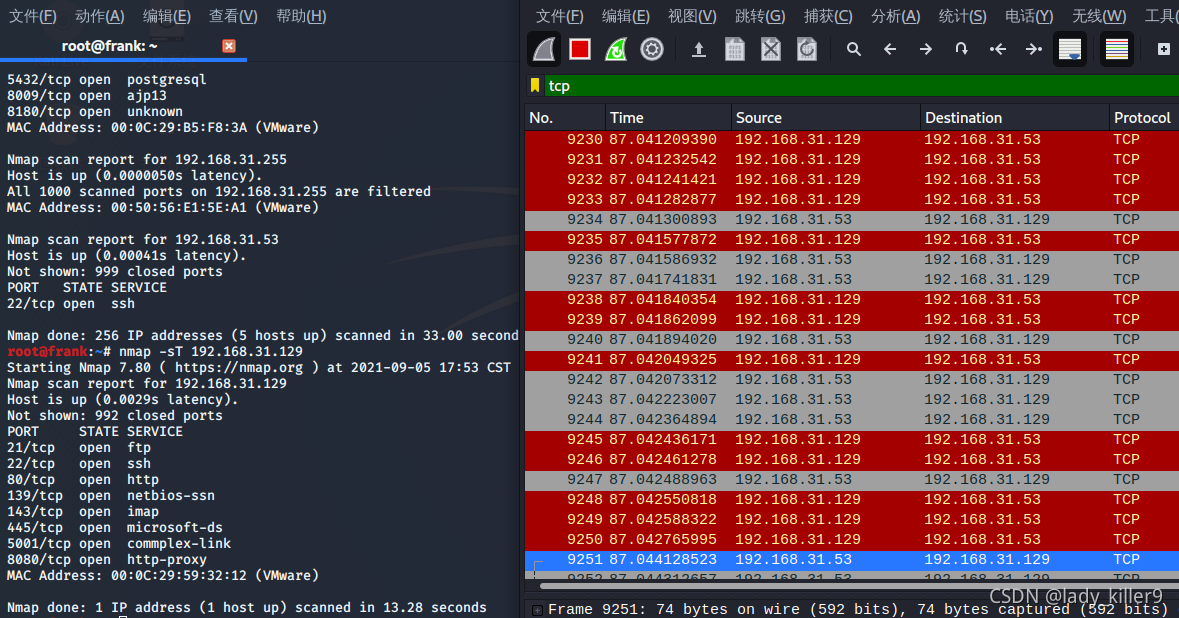Go forward in packet history arrow
Image resolution: width=1179 pixels, height=618 pixels.
coord(926,50)
